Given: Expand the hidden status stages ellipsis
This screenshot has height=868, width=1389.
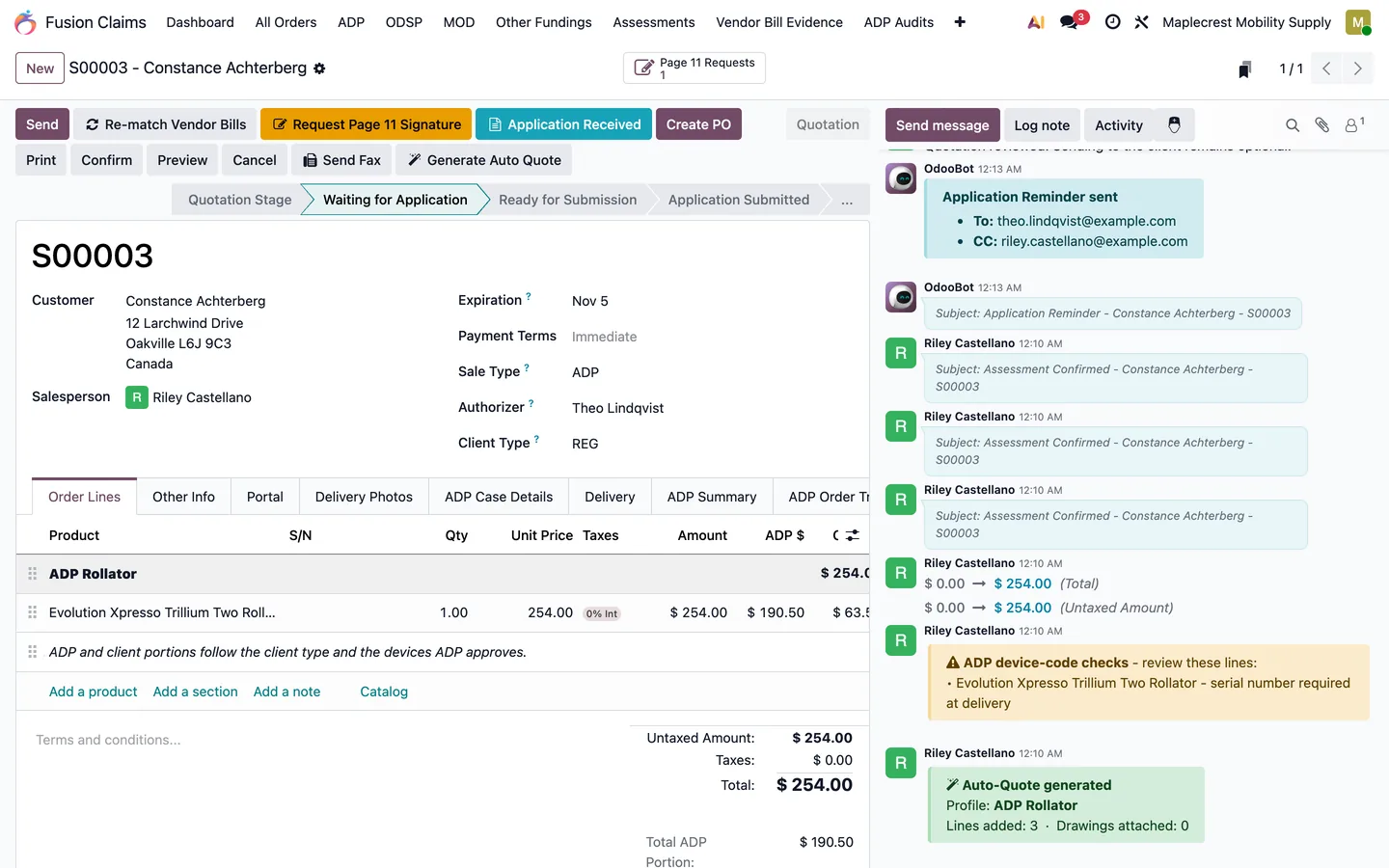Looking at the screenshot, I should coord(847,200).
